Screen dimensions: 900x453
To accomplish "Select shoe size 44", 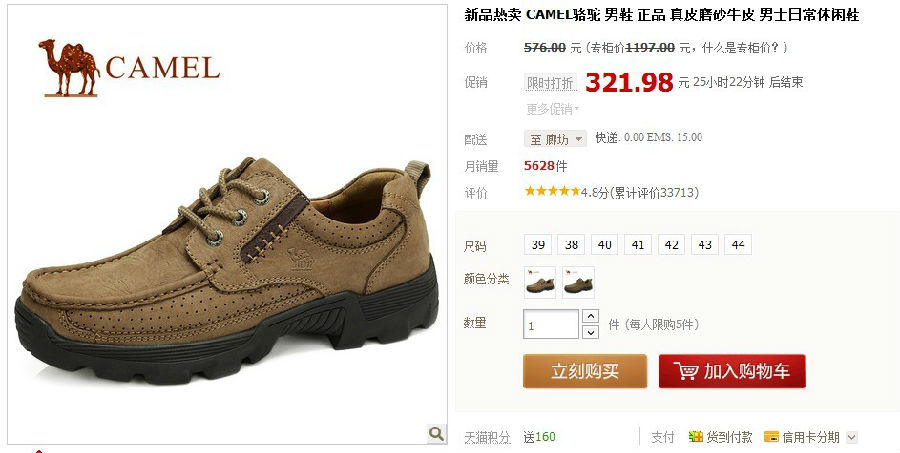I will (x=738, y=245).
